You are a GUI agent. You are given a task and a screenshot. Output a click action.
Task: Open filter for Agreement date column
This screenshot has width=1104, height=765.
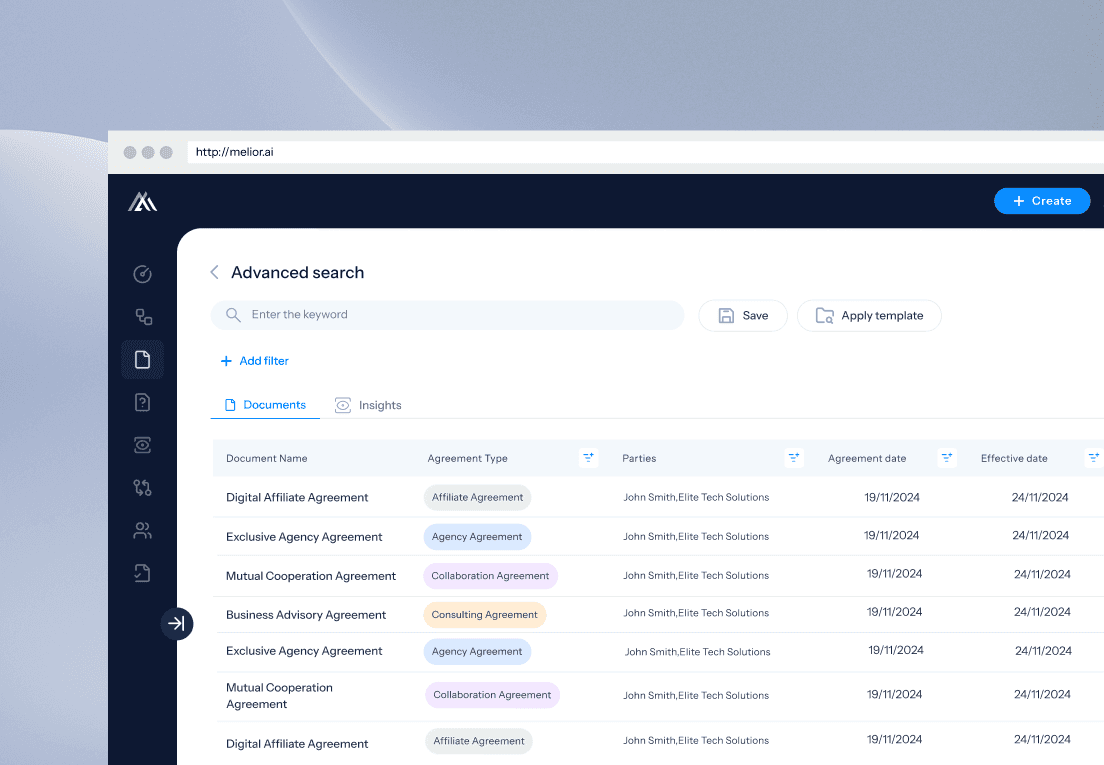click(x=947, y=458)
